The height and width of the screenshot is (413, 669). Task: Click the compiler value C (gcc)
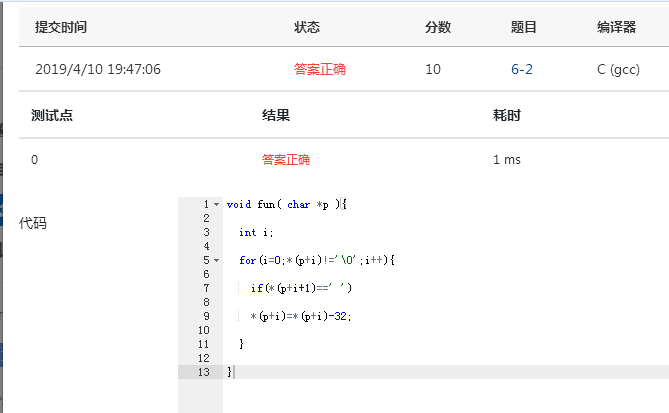point(618,69)
